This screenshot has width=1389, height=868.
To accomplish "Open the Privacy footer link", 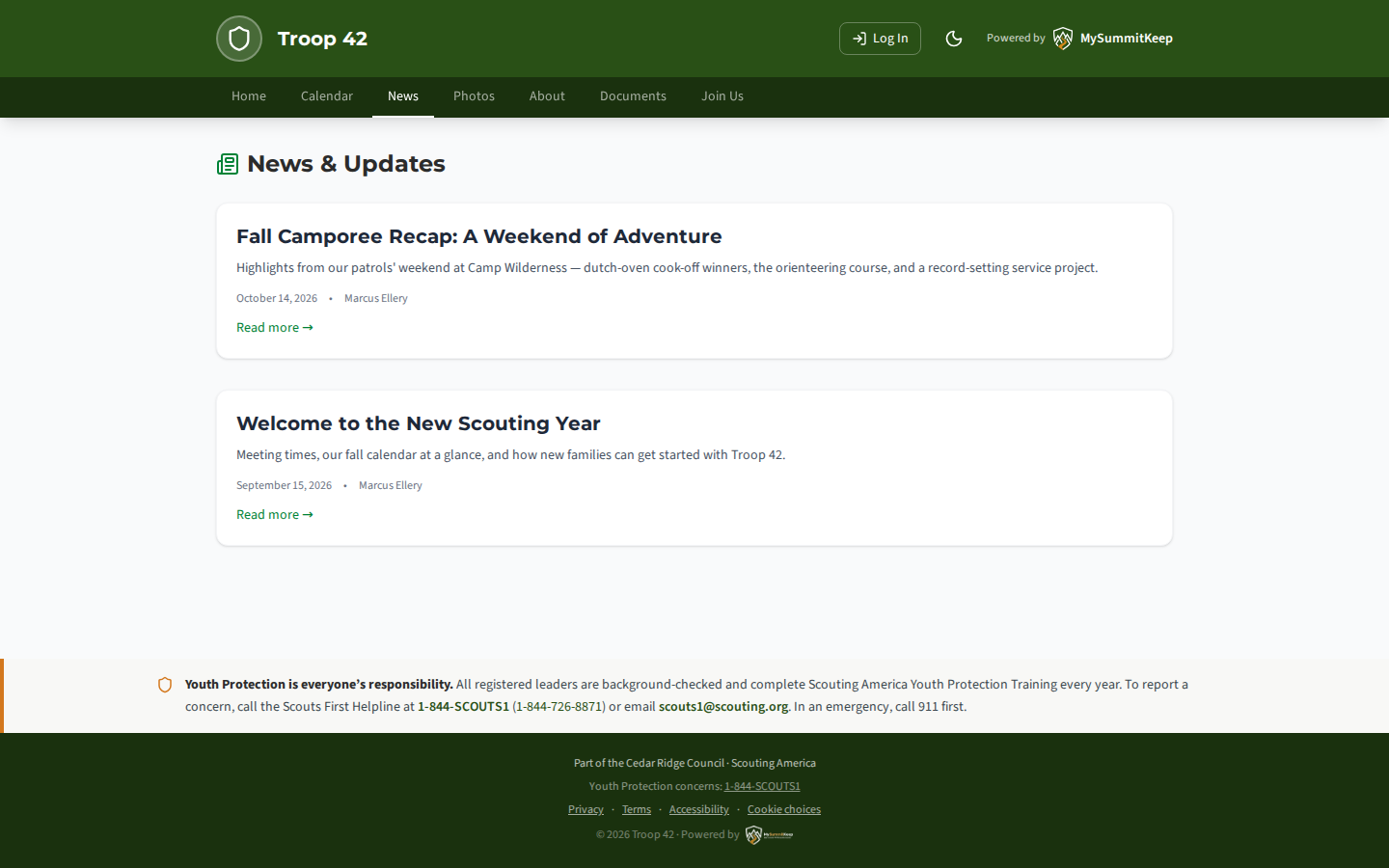I will [586, 810].
